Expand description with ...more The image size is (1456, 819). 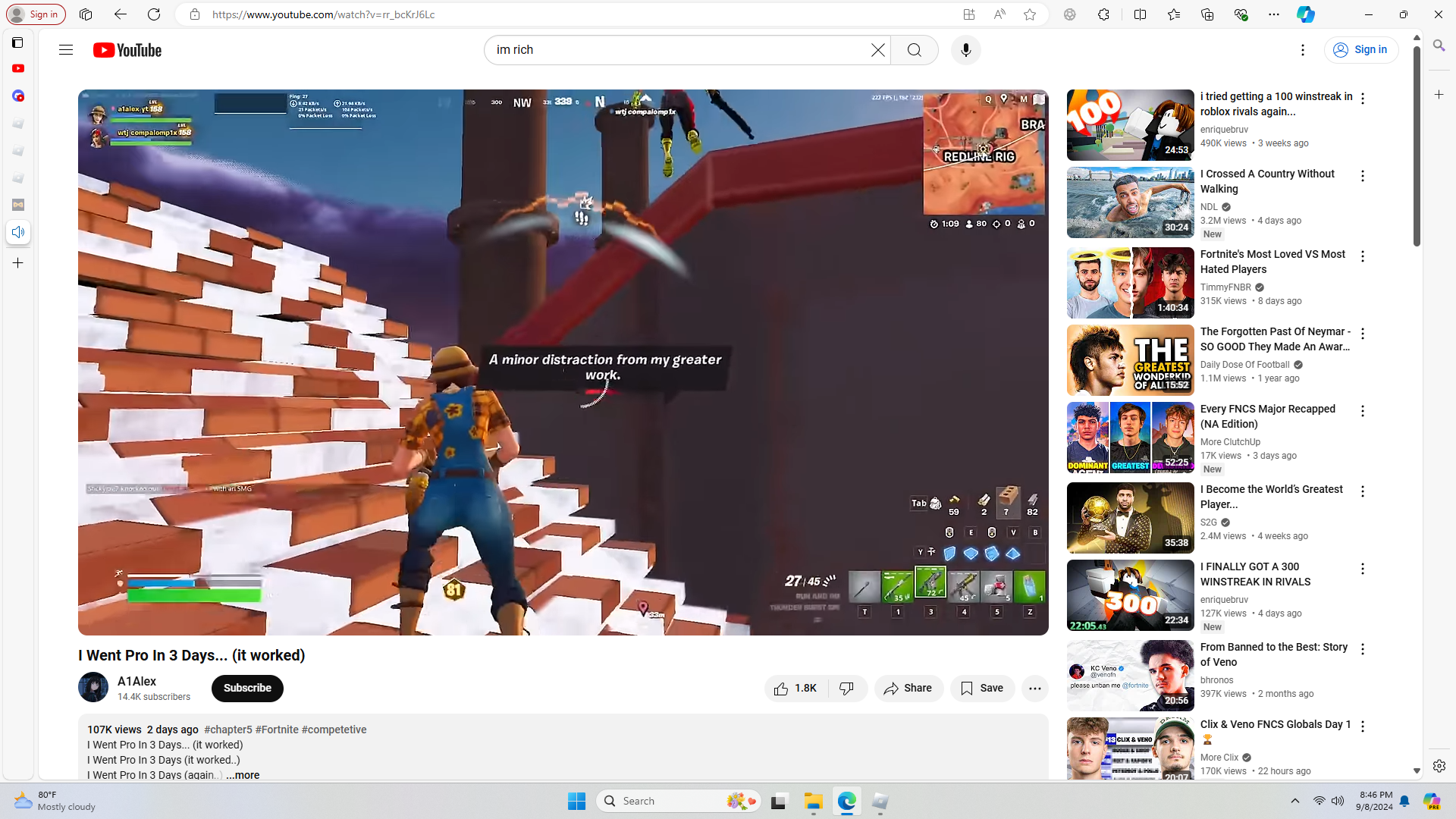[x=243, y=775]
